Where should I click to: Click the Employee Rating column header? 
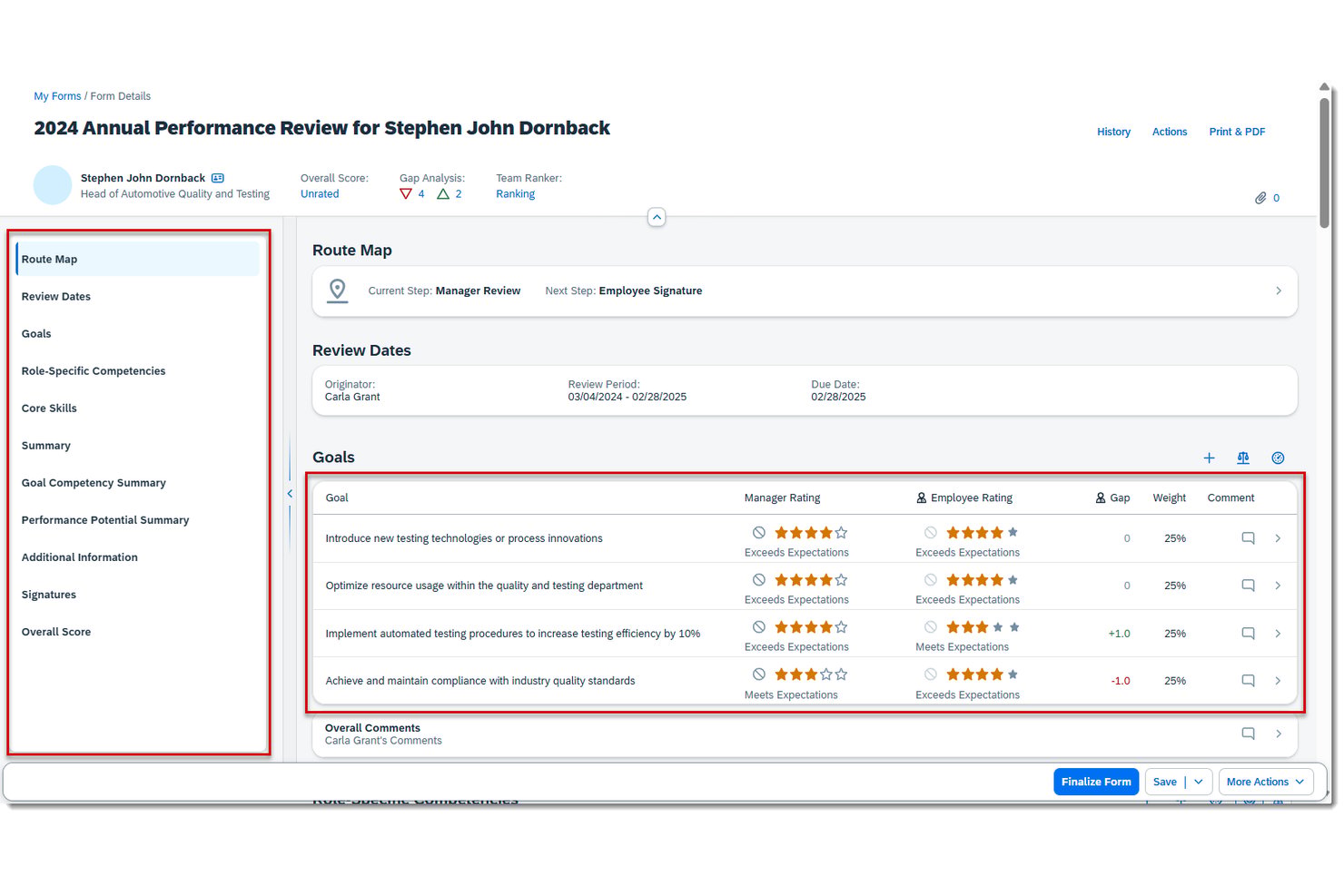[x=971, y=498]
